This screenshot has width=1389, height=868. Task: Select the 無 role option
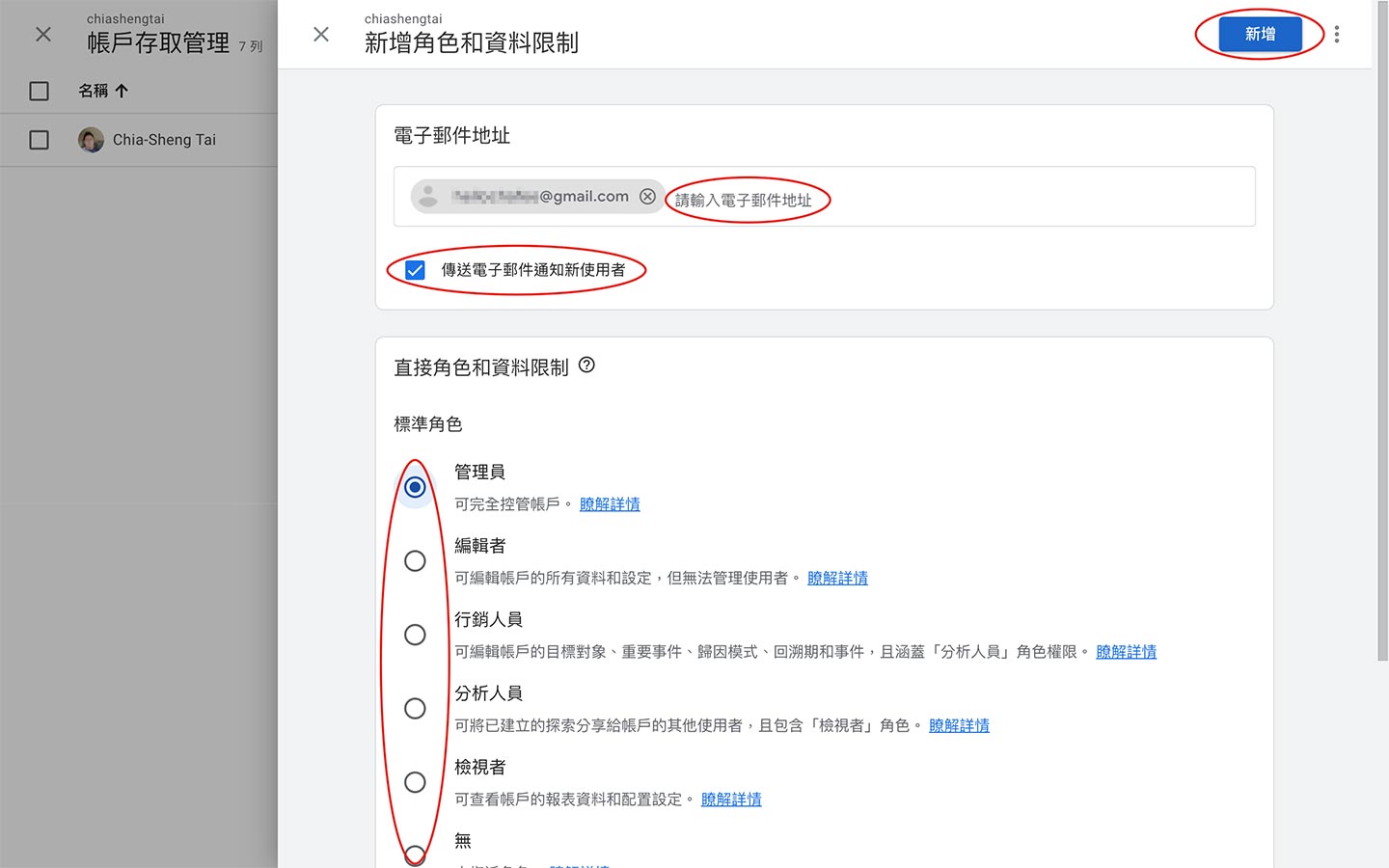(414, 854)
